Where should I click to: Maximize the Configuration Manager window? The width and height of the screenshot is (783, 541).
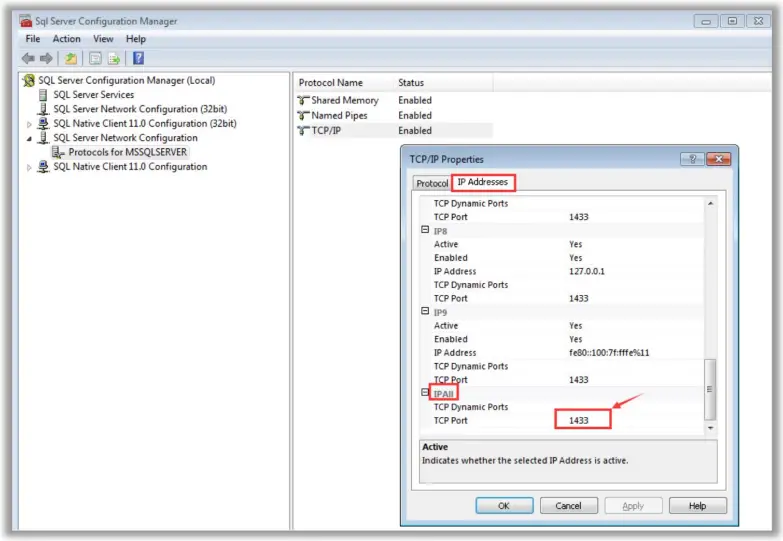pos(732,21)
